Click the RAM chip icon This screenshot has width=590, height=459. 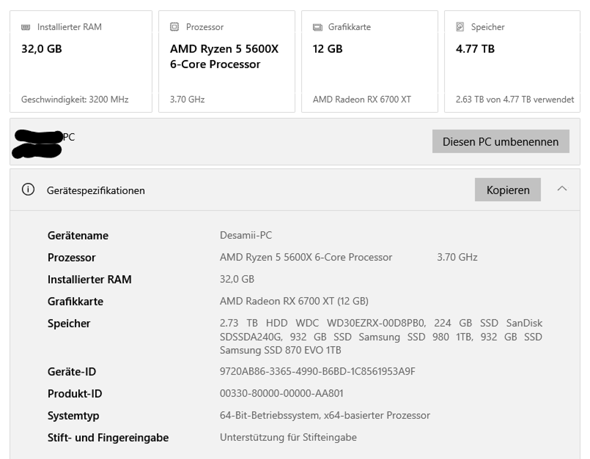click(x=26, y=27)
